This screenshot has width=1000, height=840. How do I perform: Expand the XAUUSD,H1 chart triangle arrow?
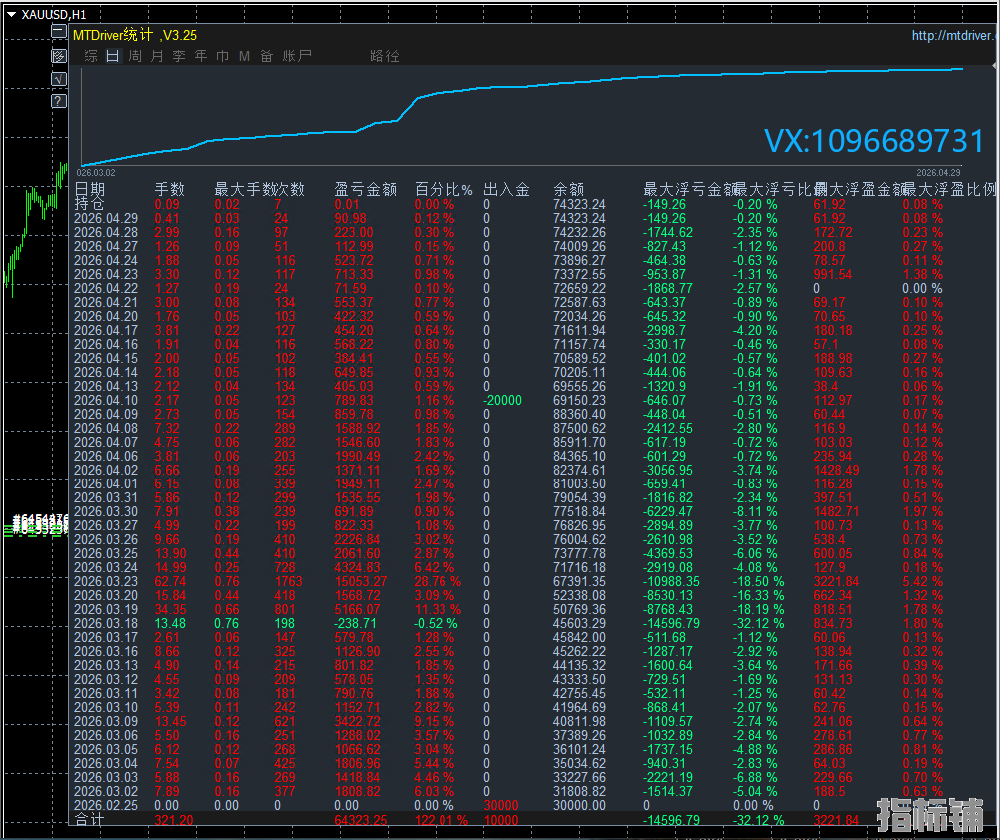tap(11, 15)
